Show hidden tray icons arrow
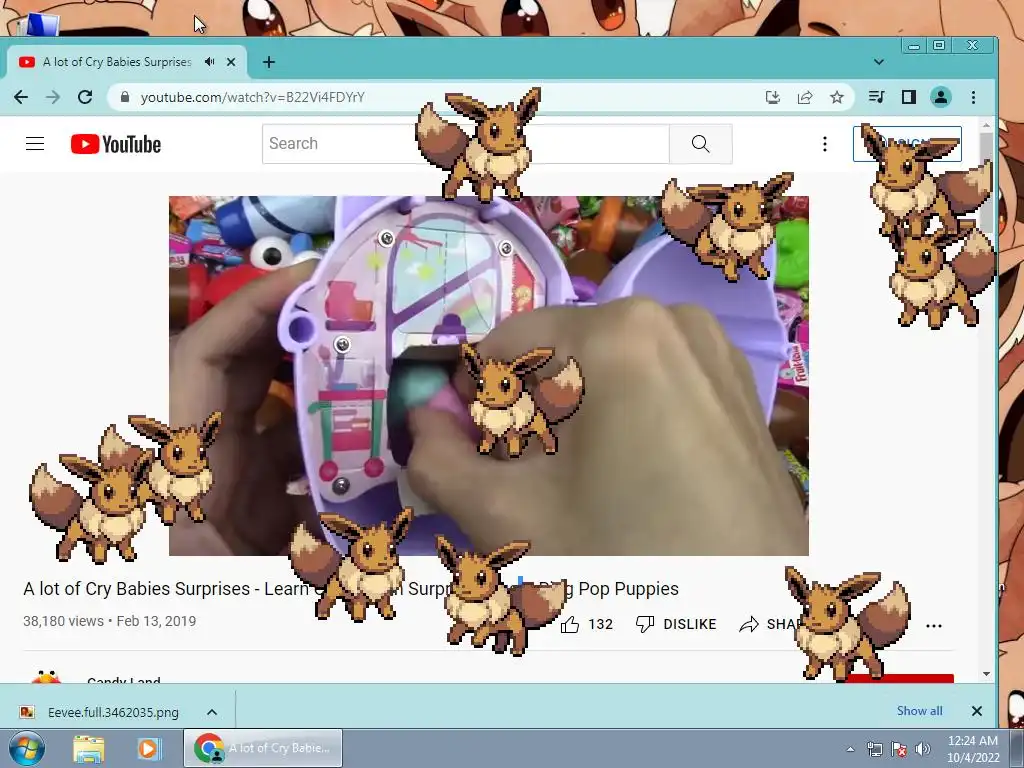1024x768 pixels. click(x=850, y=750)
